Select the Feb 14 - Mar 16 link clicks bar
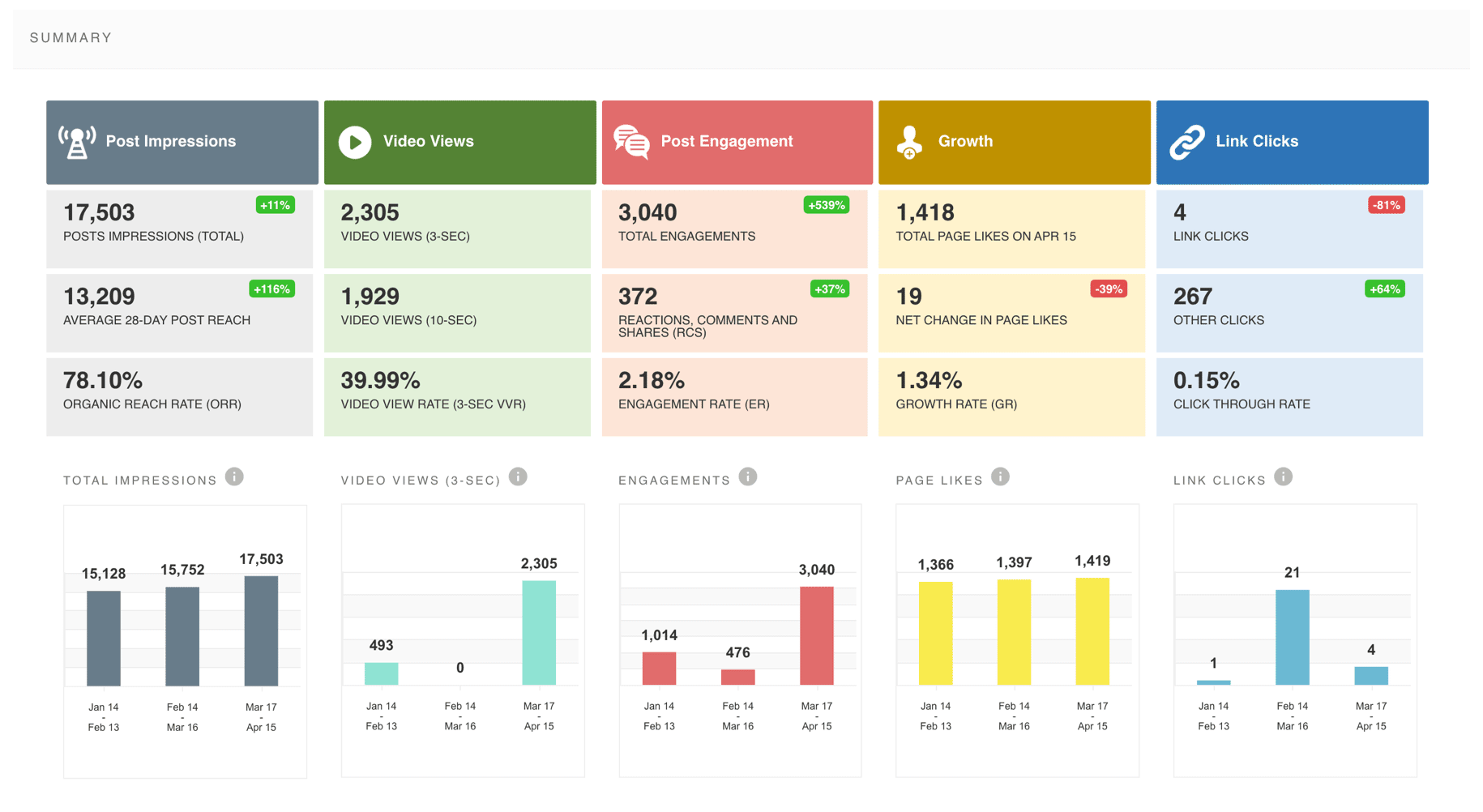The height and width of the screenshot is (812, 1483). (1292, 636)
